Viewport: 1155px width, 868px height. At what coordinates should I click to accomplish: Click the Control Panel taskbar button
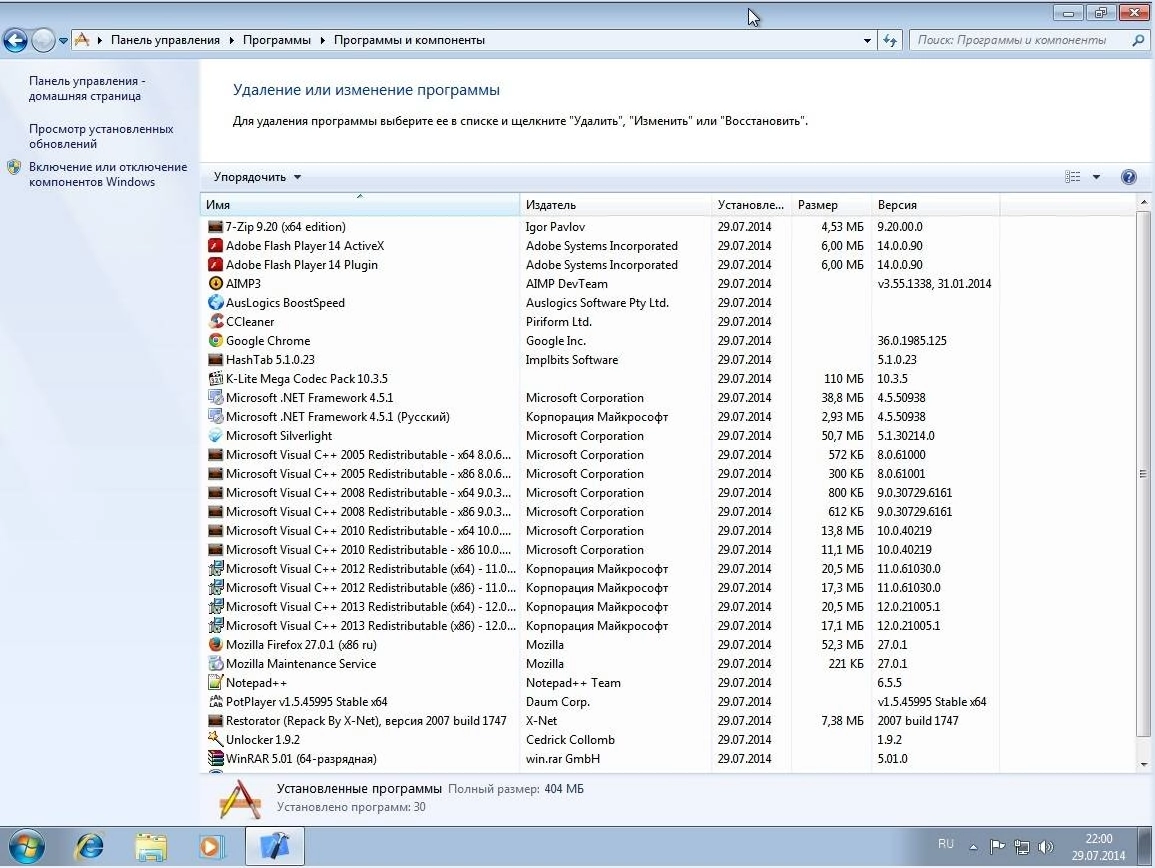[274, 847]
